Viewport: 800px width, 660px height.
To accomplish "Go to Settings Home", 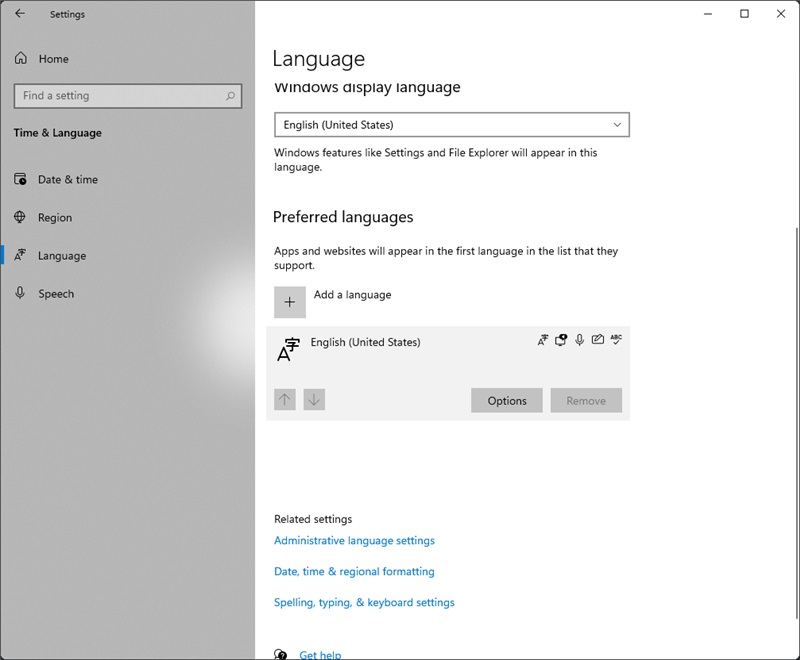I will 53,59.
